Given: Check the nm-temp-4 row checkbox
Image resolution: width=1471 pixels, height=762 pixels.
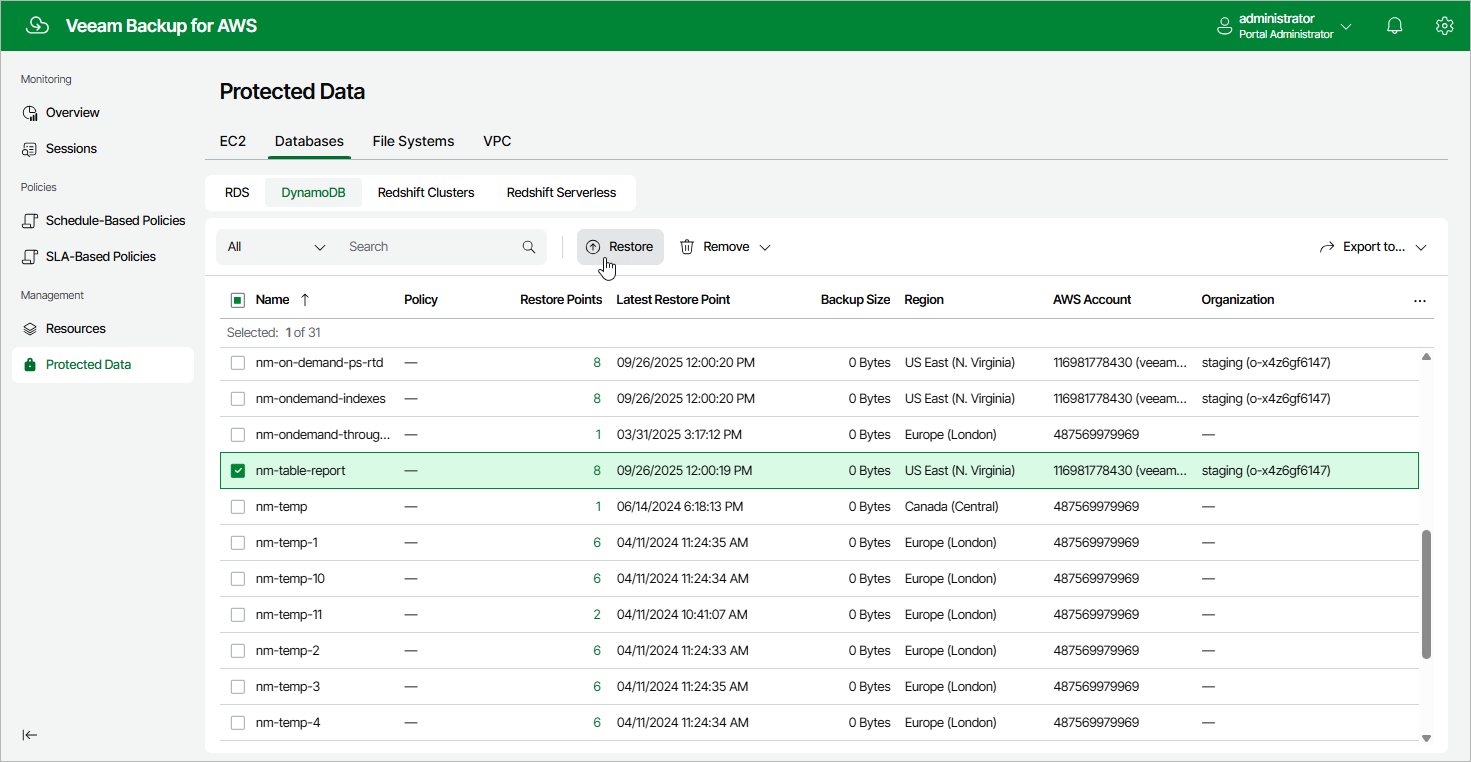Looking at the screenshot, I should 238,723.
